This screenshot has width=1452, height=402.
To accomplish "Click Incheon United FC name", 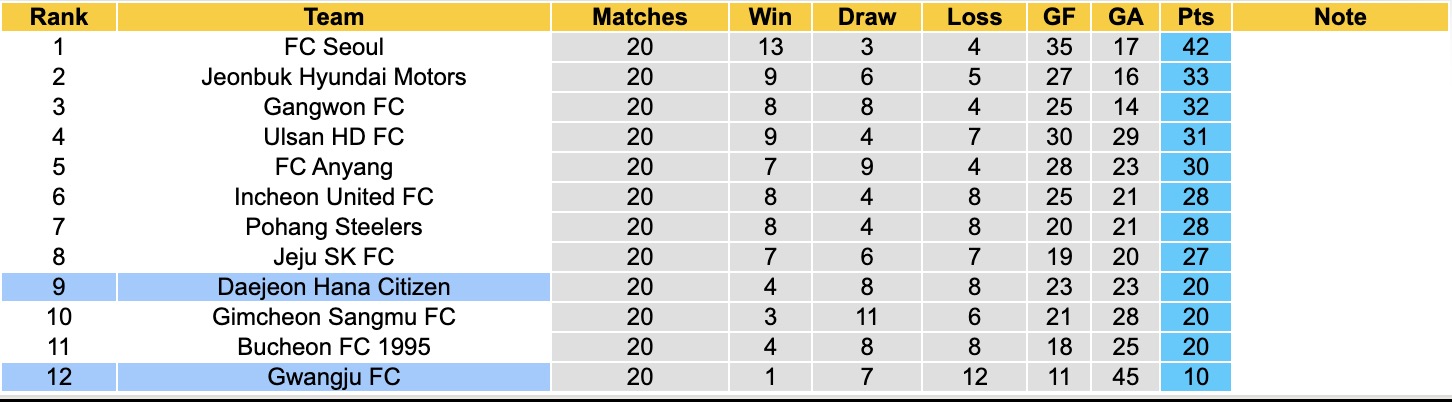I will pyautogui.click(x=334, y=197).
